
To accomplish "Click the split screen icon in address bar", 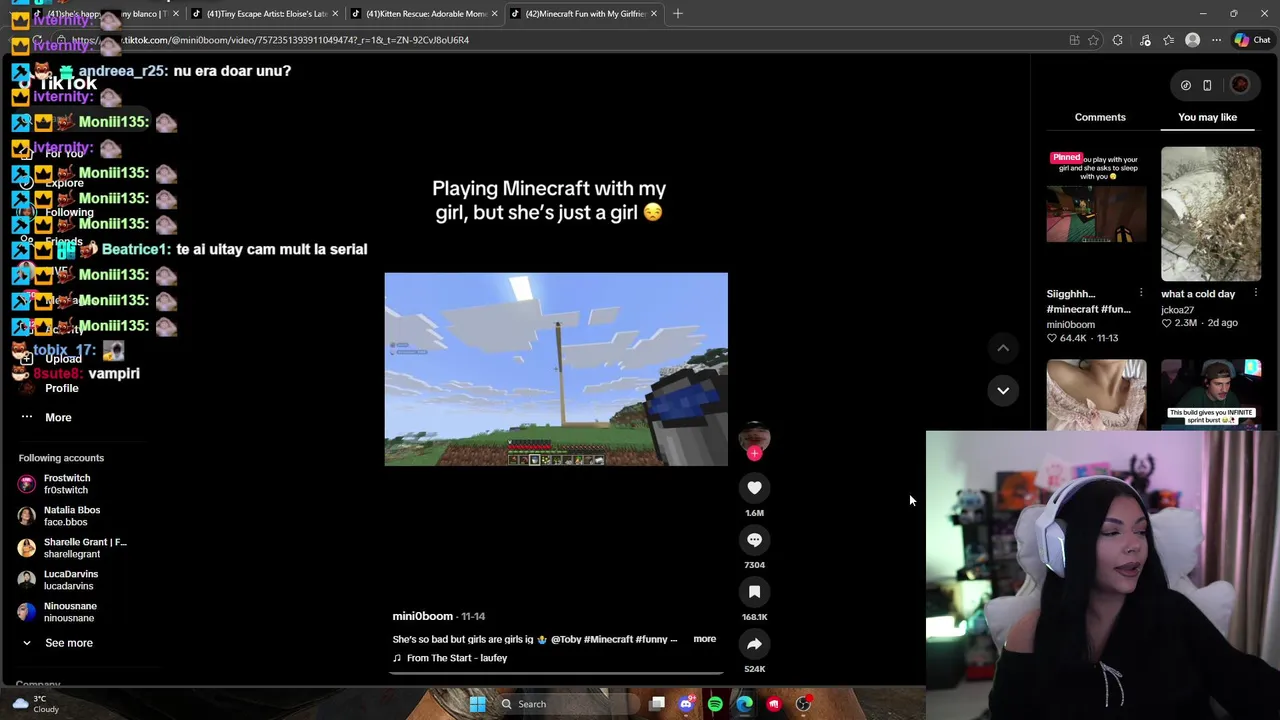I will pyautogui.click(x=1074, y=40).
